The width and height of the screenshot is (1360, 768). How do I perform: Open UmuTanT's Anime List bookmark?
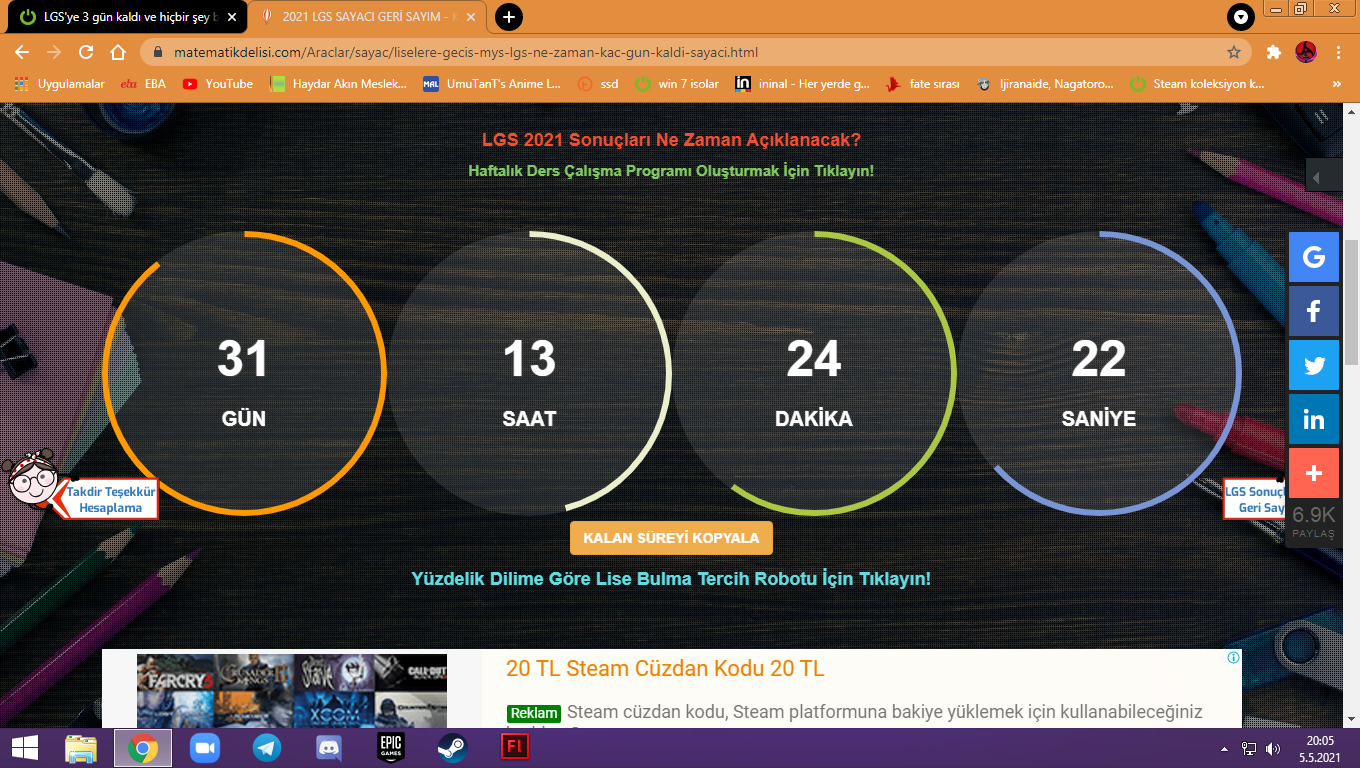click(x=492, y=84)
